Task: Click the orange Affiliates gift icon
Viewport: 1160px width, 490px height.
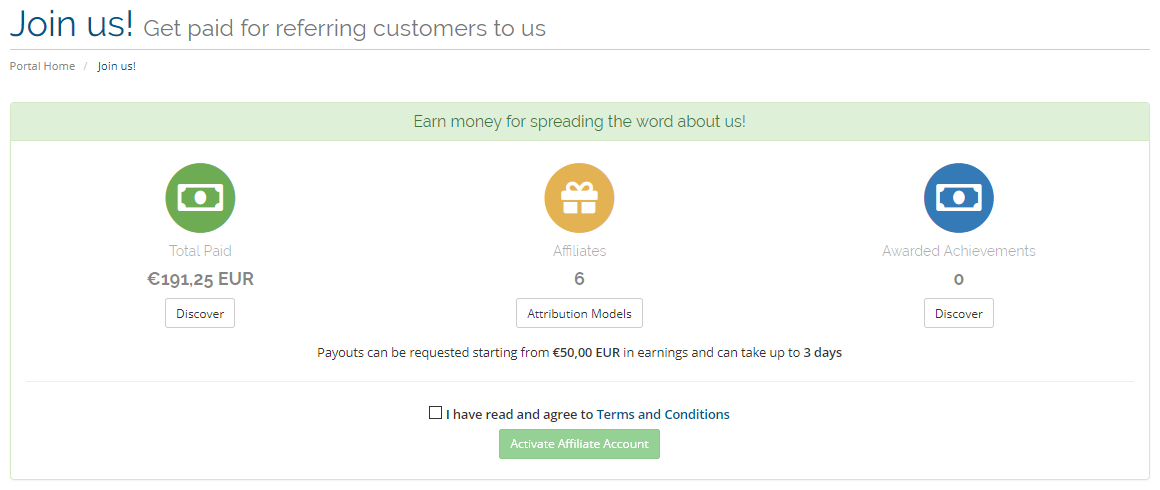Action: [x=579, y=198]
